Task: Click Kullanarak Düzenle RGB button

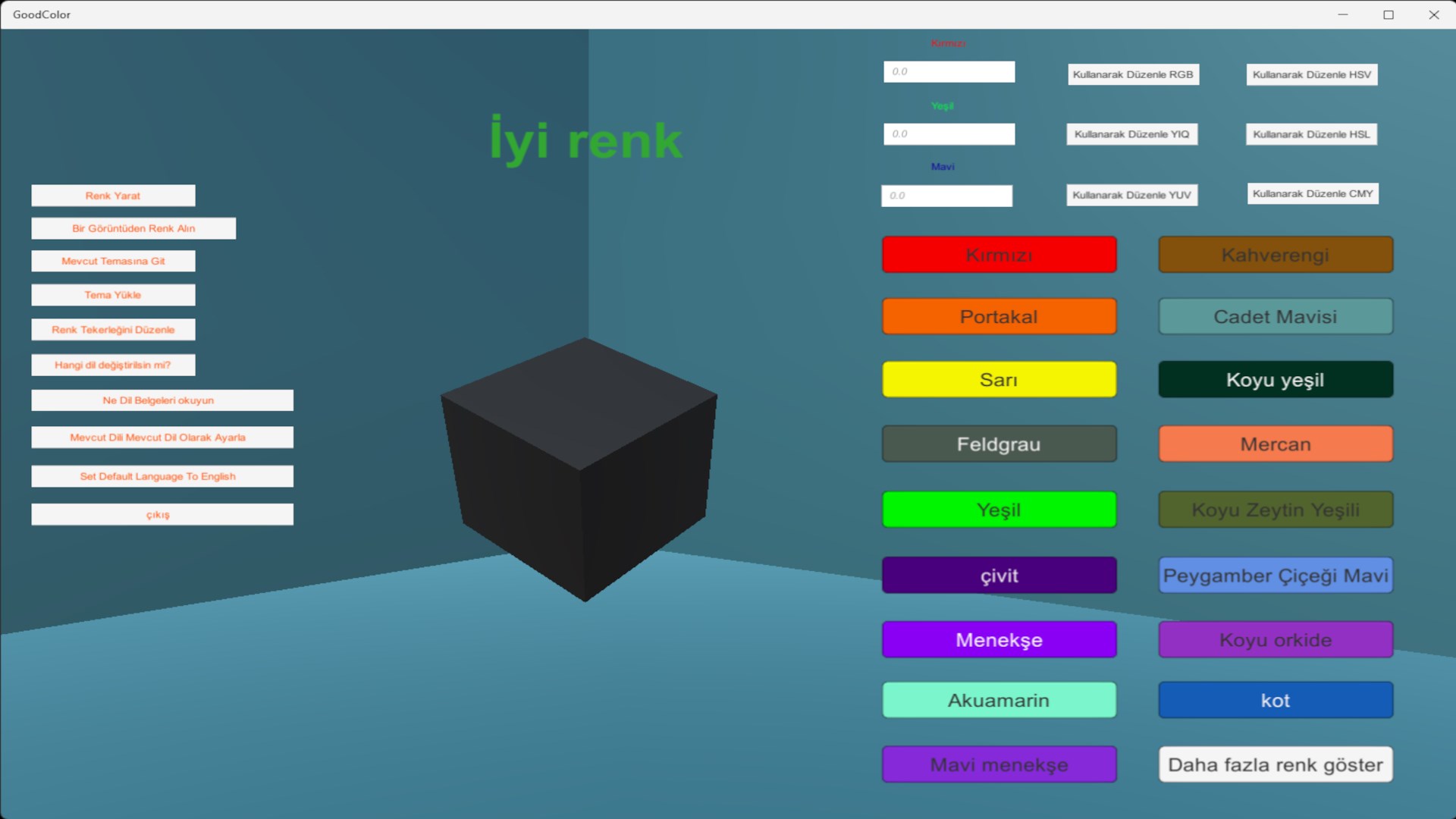Action: pyautogui.click(x=1133, y=74)
